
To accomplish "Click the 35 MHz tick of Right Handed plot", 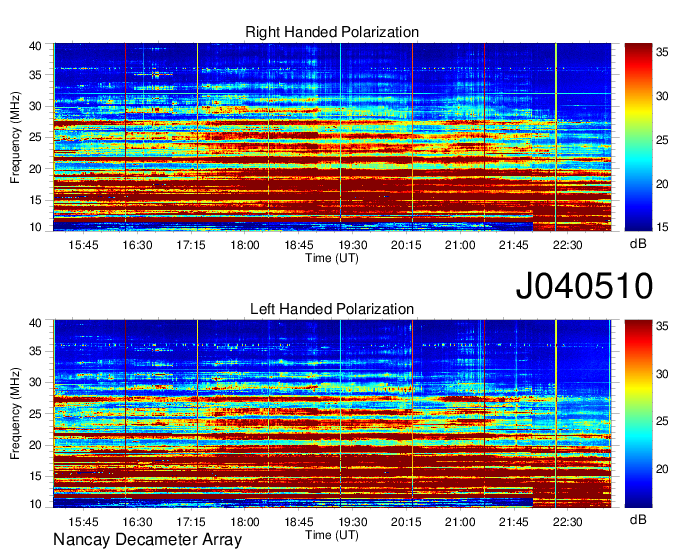I will pos(35,75).
